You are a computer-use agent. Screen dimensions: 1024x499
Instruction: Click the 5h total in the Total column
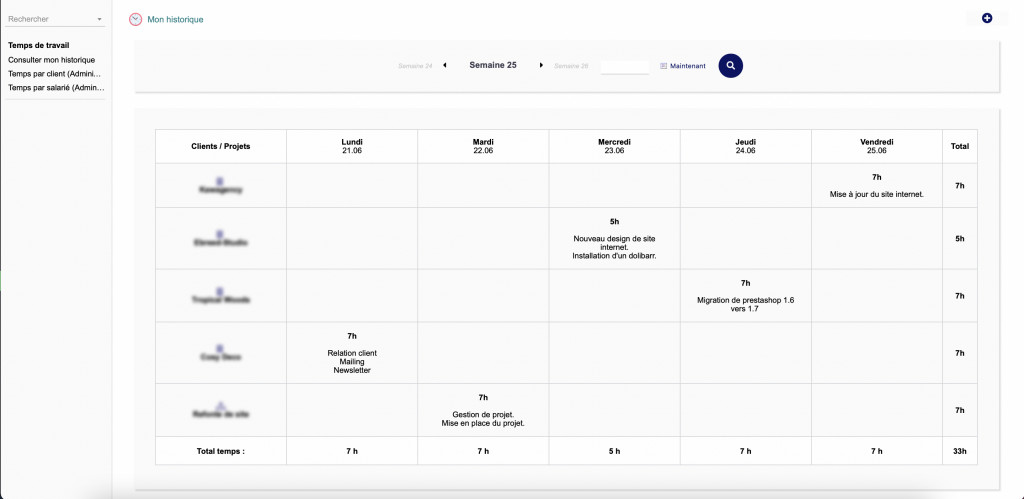(960, 238)
